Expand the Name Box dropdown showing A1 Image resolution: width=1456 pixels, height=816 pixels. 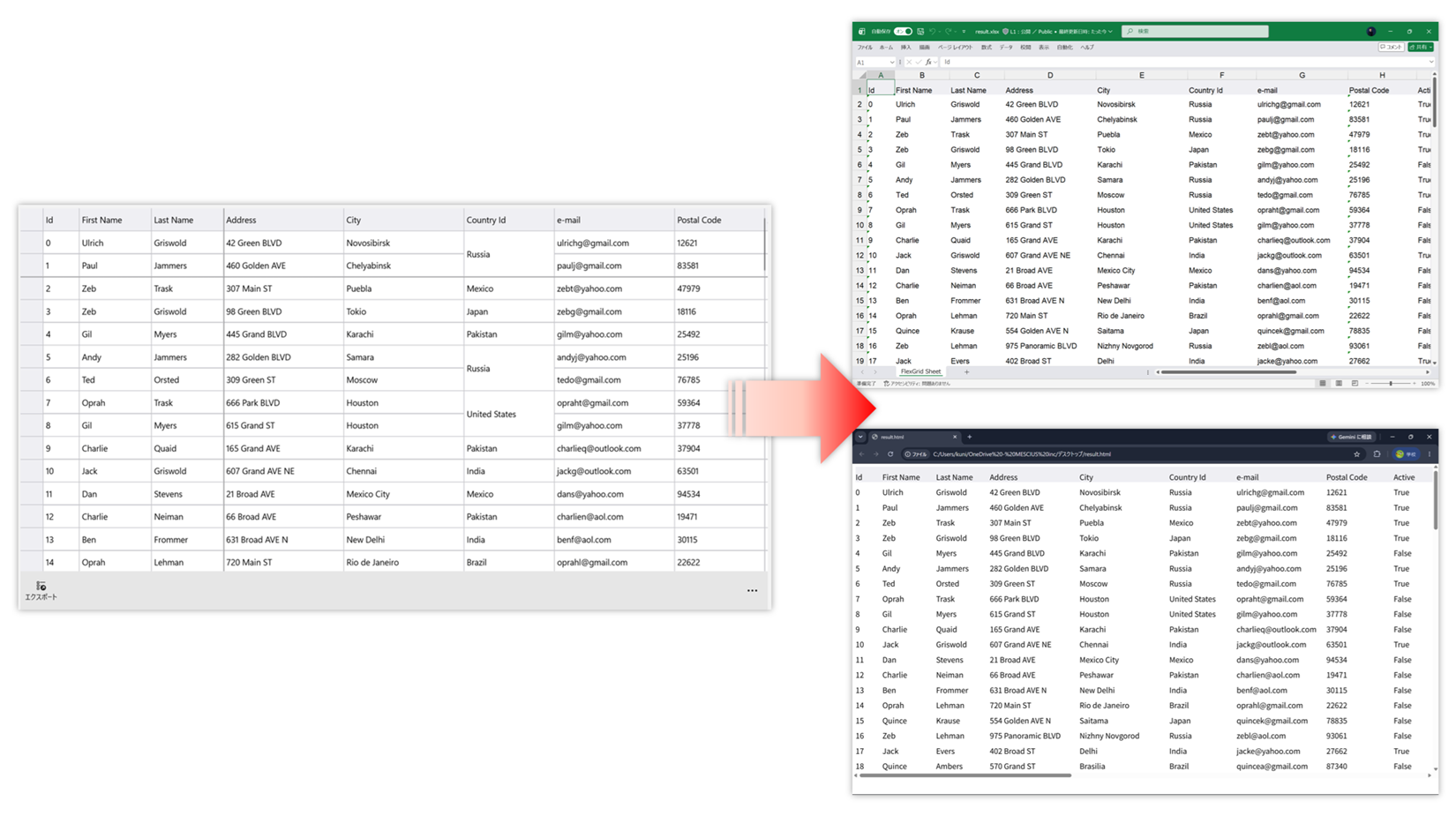(x=892, y=62)
